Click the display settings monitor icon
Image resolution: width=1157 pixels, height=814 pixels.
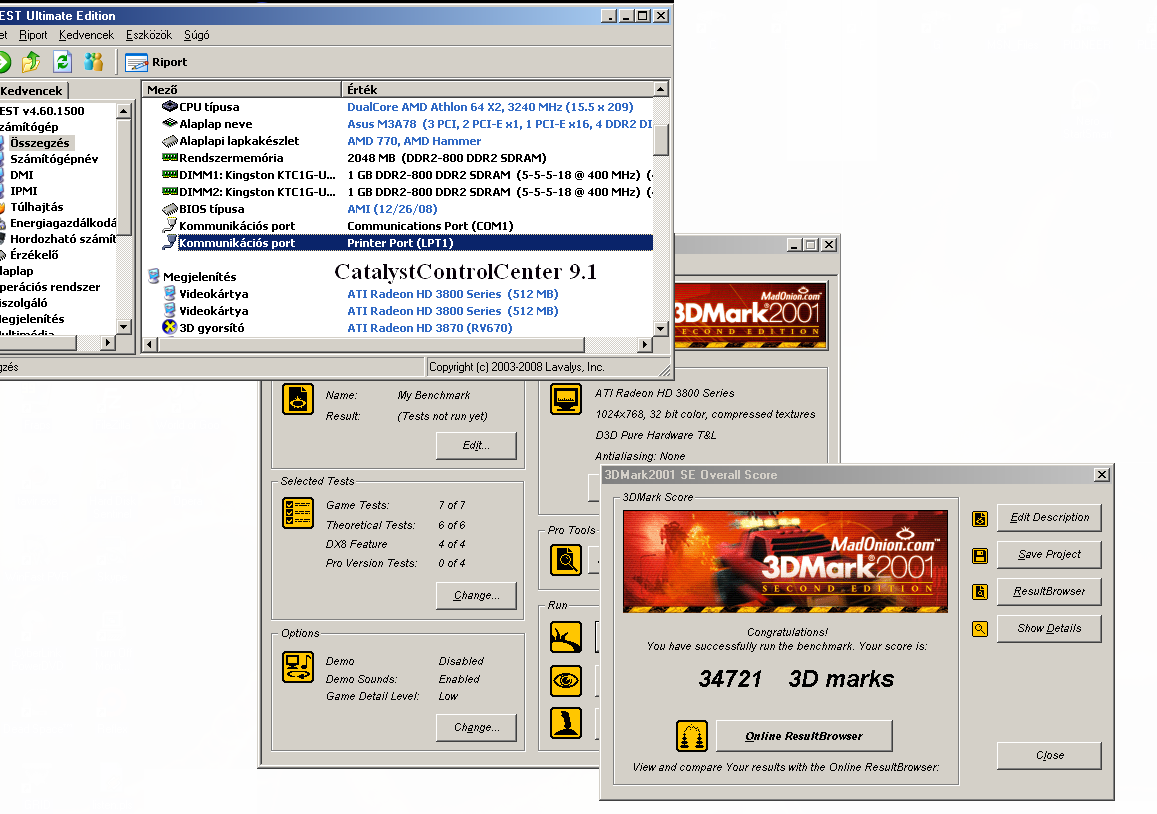(x=566, y=399)
